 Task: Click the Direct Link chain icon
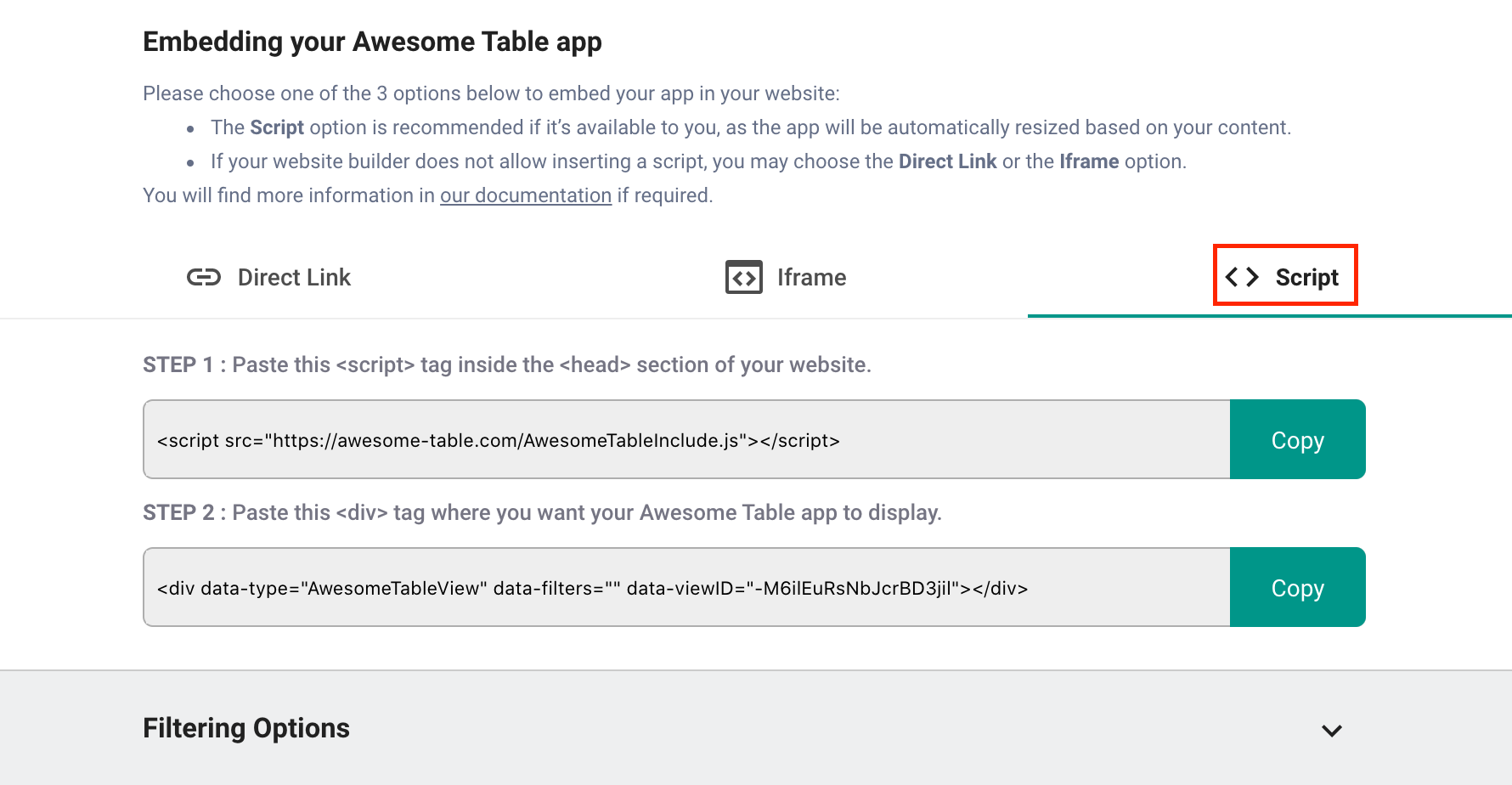click(x=204, y=277)
